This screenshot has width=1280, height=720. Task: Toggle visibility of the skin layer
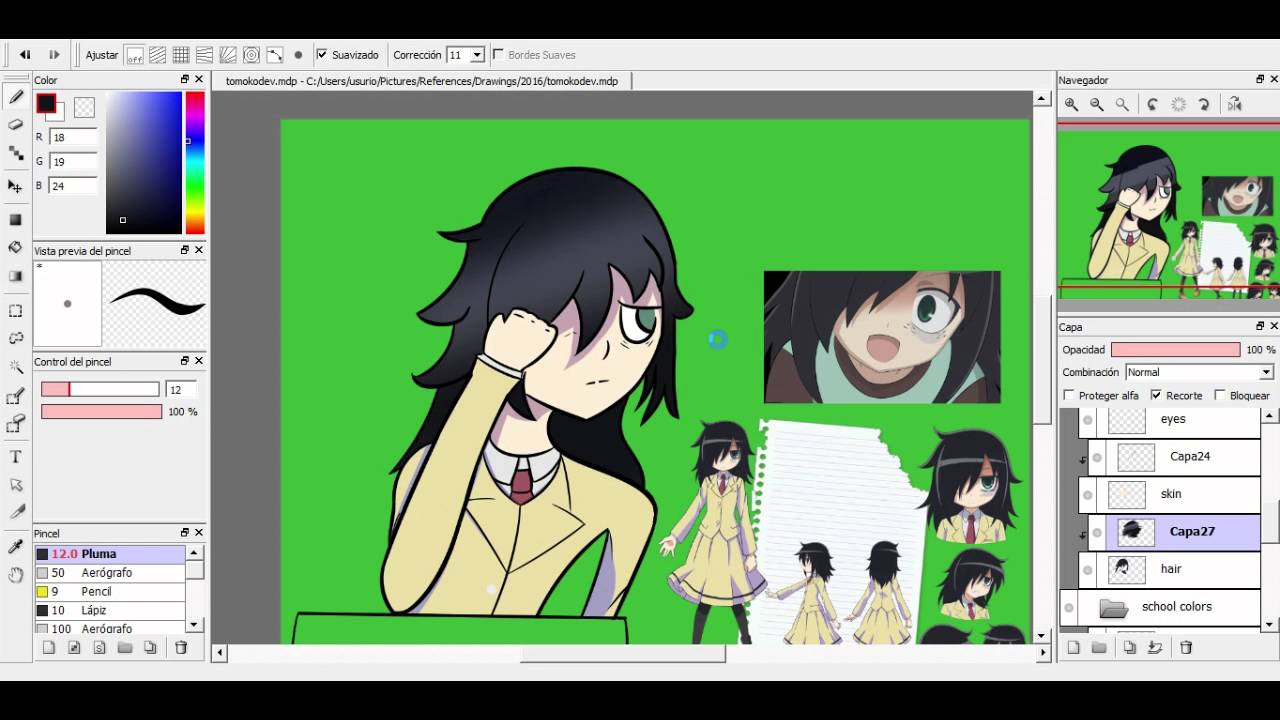(1088, 495)
